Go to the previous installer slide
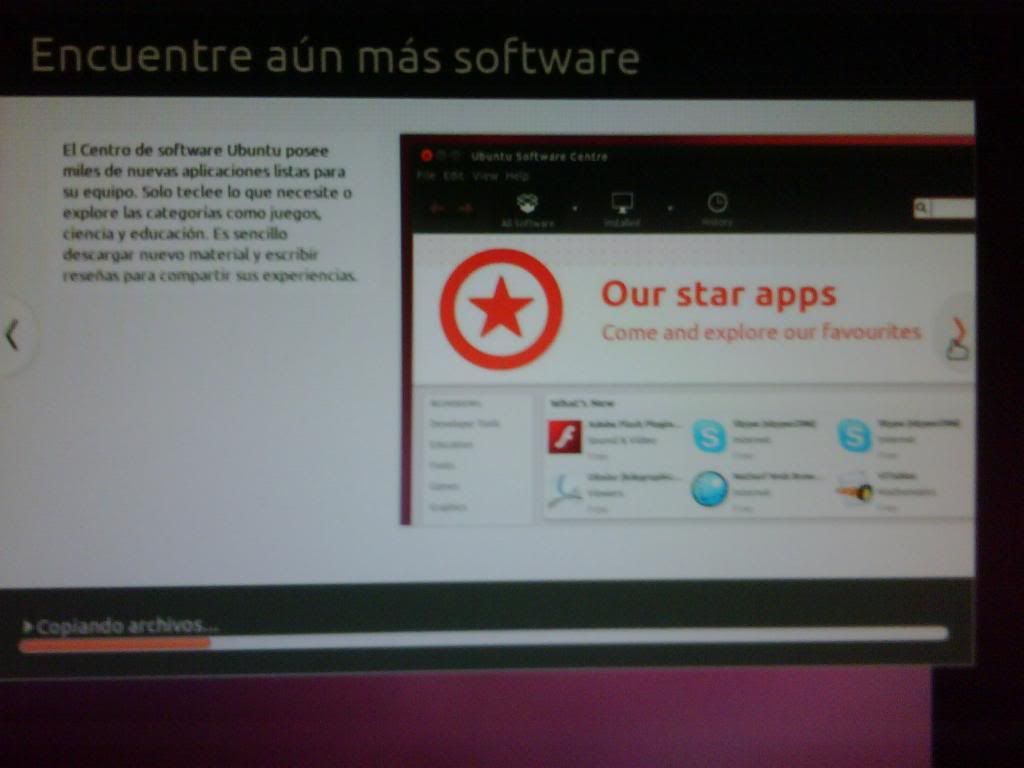 [12, 336]
